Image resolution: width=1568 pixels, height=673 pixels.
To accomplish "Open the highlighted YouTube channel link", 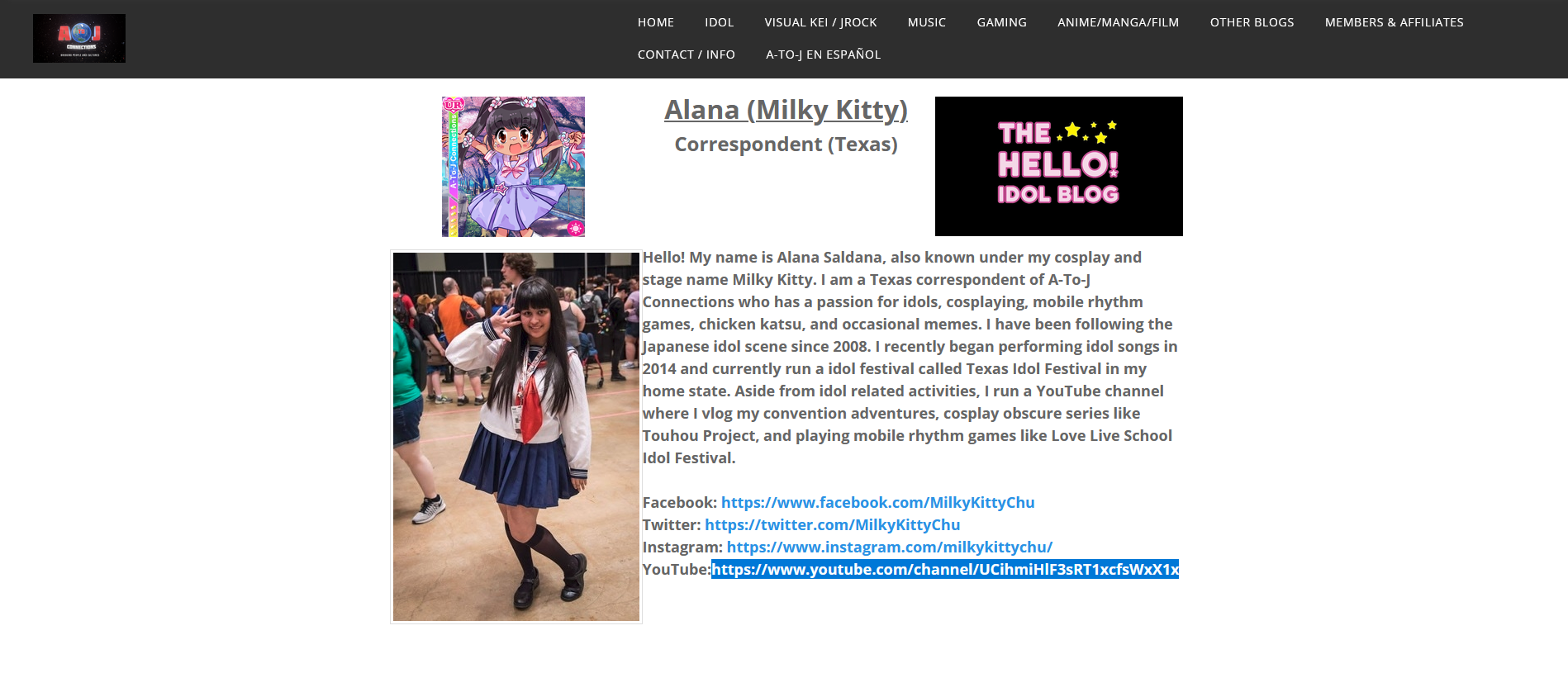I will point(945,569).
